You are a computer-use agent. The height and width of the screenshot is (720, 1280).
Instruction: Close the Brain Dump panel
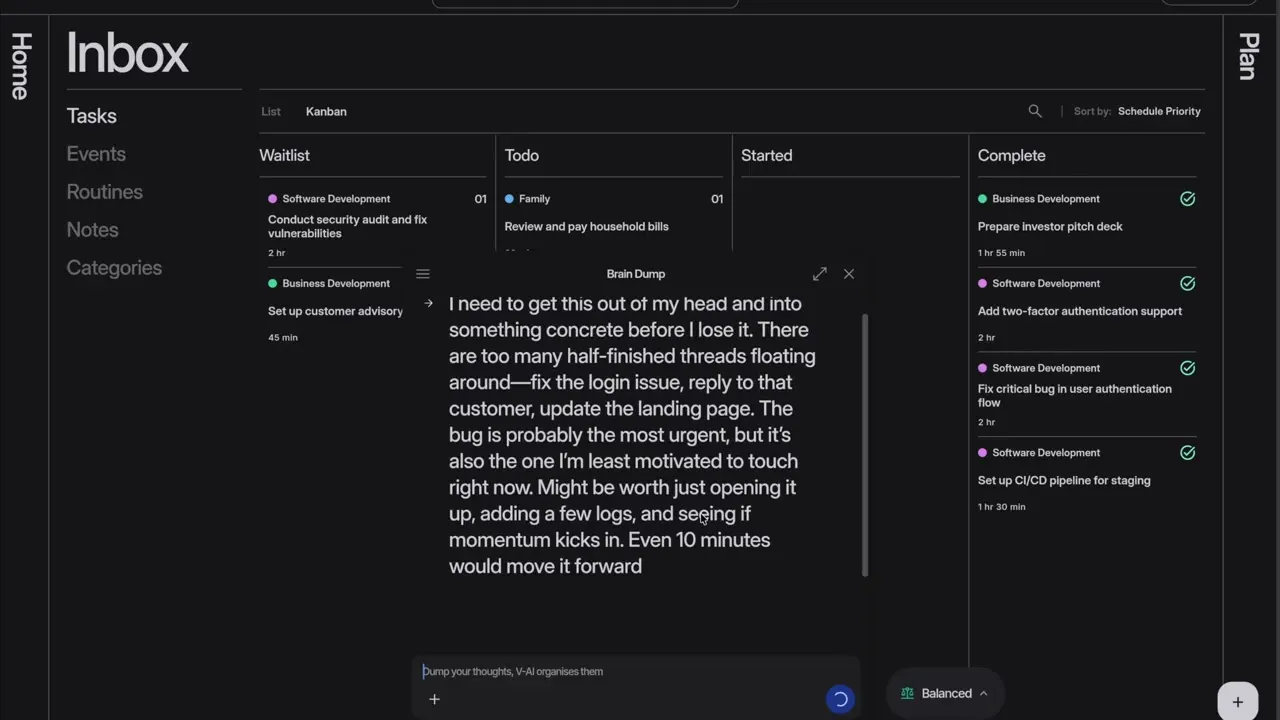click(x=849, y=273)
